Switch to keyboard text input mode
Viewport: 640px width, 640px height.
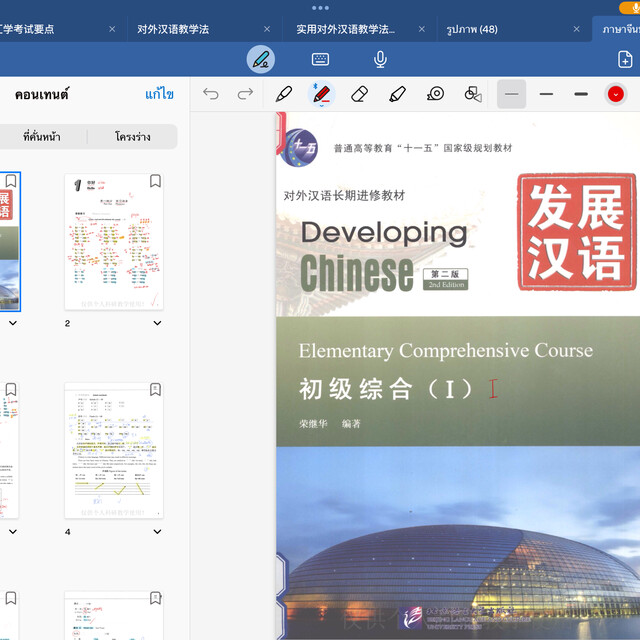pos(321,60)
